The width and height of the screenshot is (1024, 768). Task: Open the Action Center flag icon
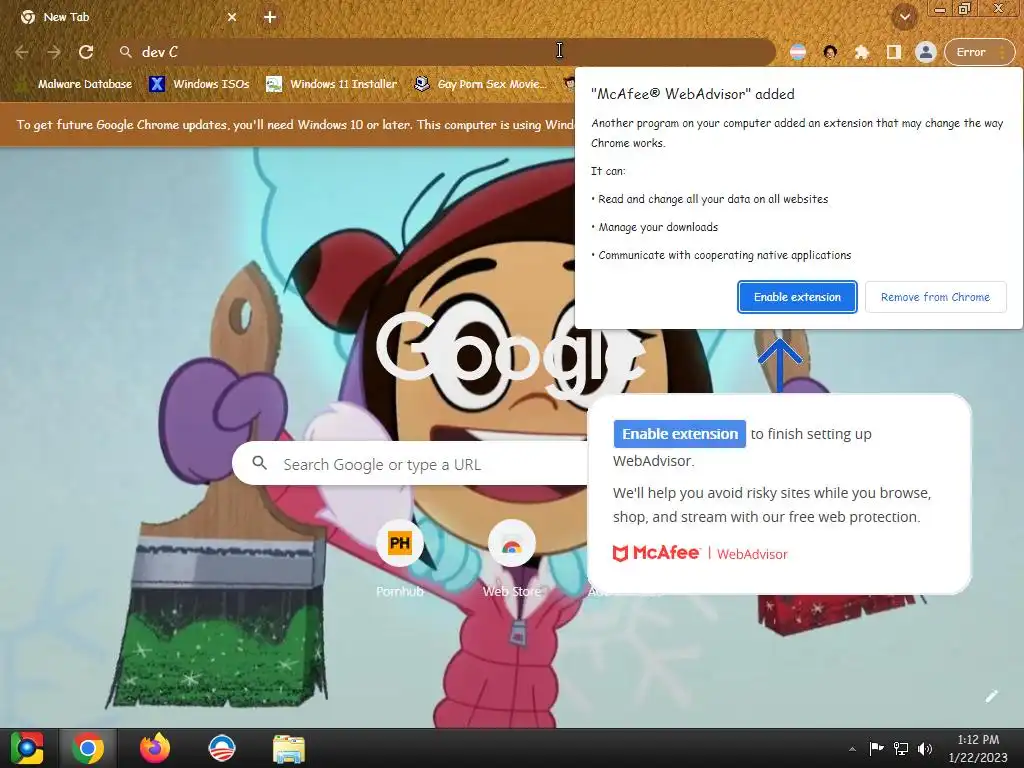[x=876, y=748]
